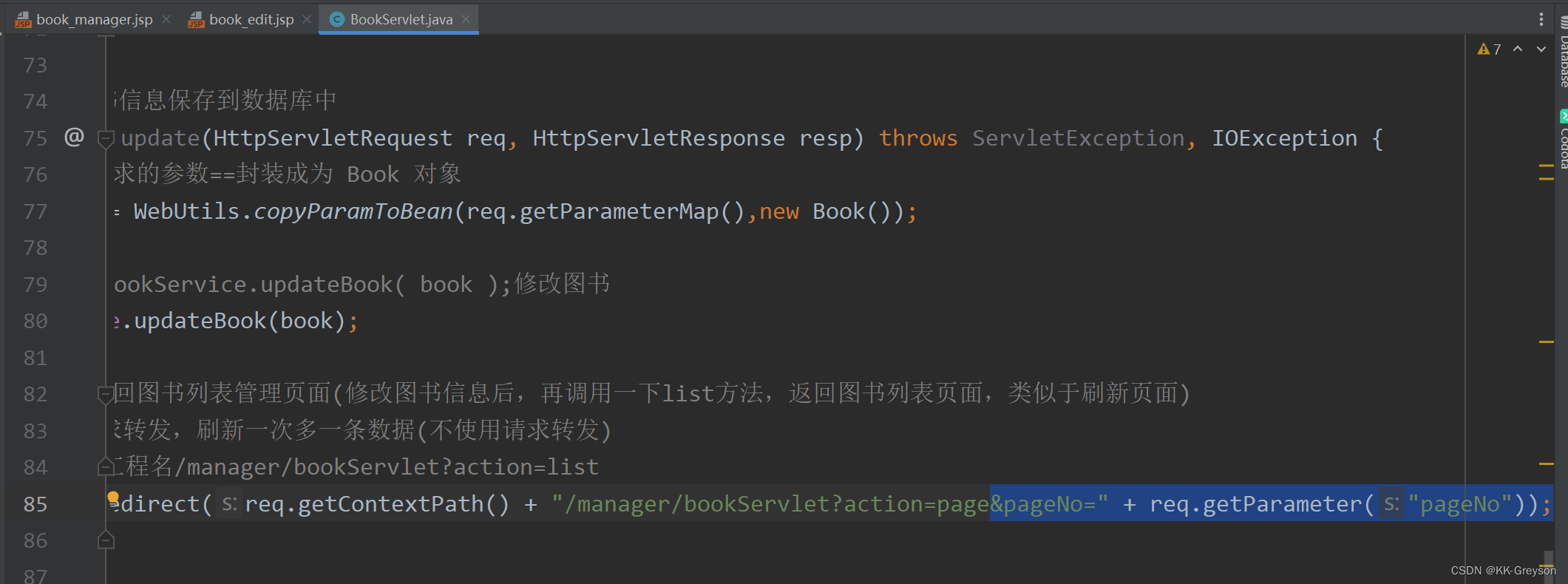Click the override gutter icon on line 75
Viewport: 1568px width, 584px height.
(x=74, y=137)
